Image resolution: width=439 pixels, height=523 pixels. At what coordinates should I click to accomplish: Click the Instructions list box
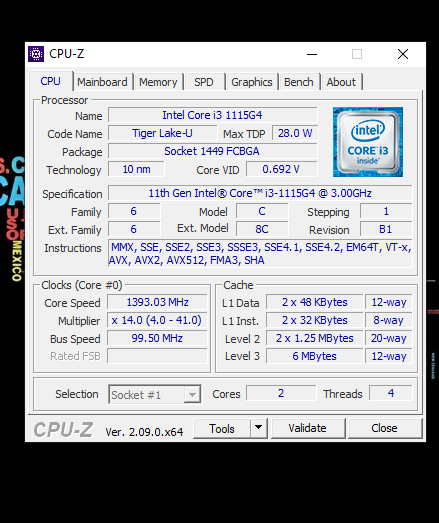pos(260,254)
